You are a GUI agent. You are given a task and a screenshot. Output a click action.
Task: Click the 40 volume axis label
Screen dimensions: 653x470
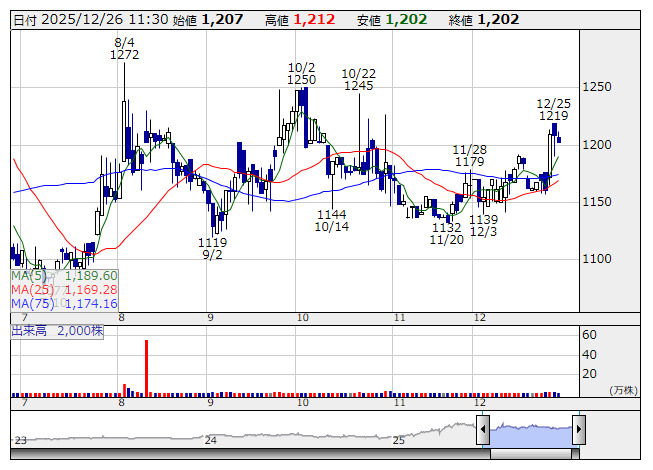point(589,355)
